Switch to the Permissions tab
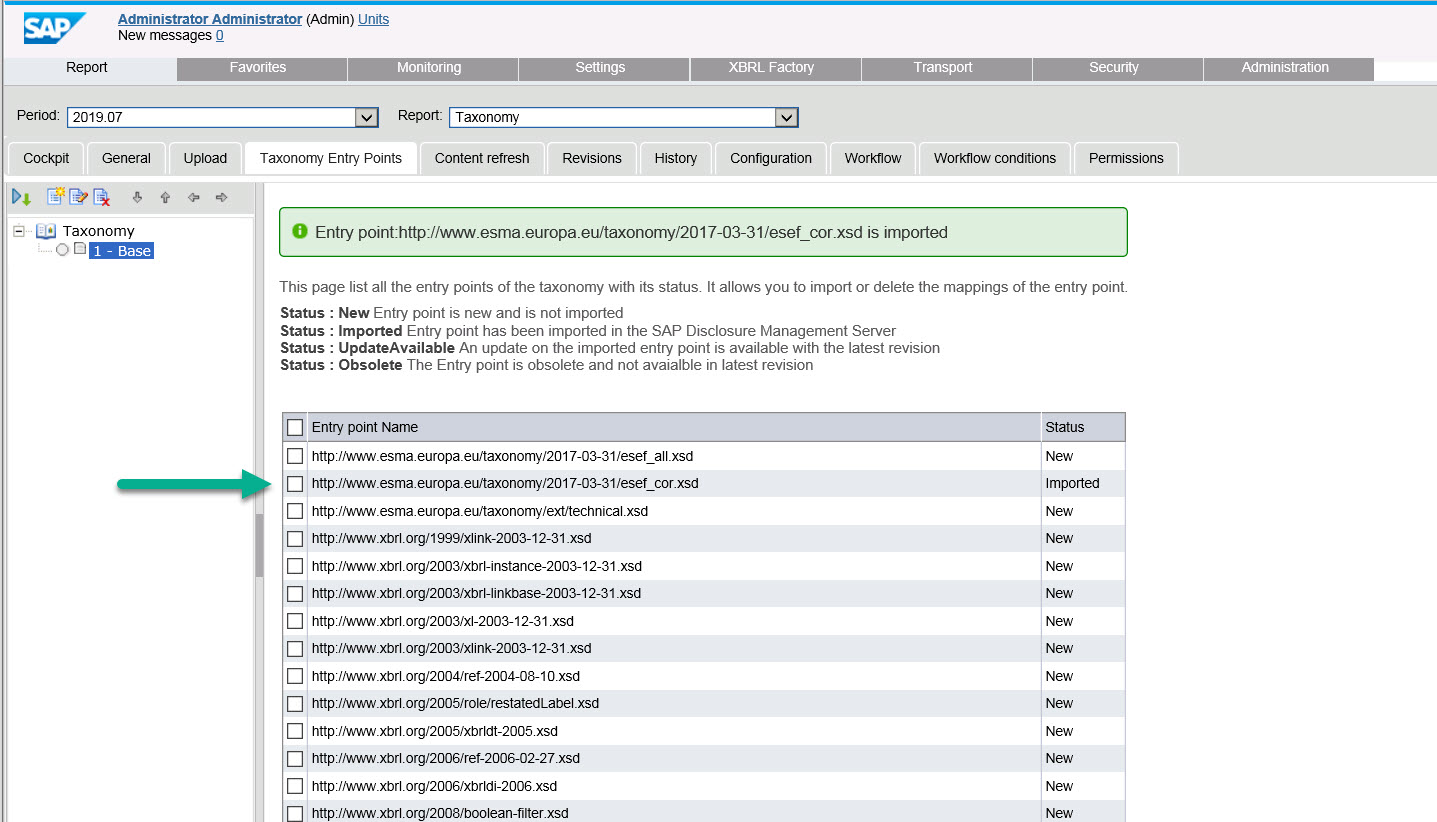The width and height of the screenshot is (1437, 822). (x=1126, y=158)
